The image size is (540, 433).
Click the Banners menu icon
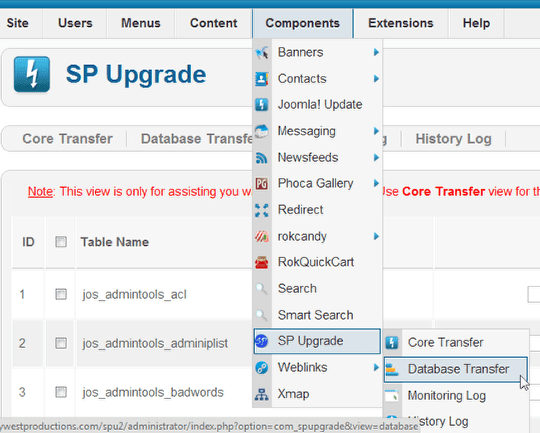[x=262, y=52]
